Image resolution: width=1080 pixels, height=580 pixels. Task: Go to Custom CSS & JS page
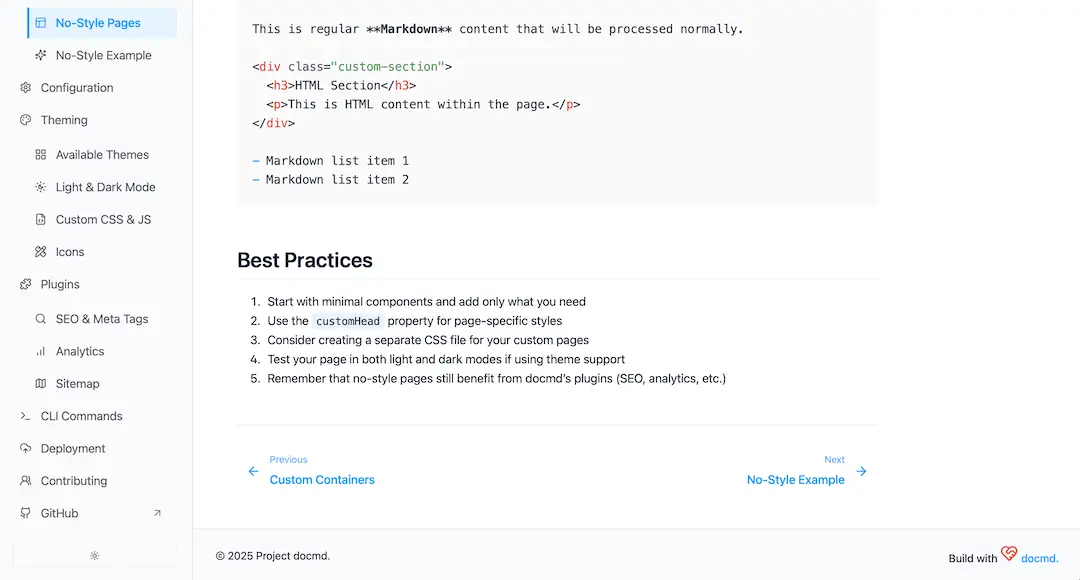pyautogui.click(x=102, y=219)
